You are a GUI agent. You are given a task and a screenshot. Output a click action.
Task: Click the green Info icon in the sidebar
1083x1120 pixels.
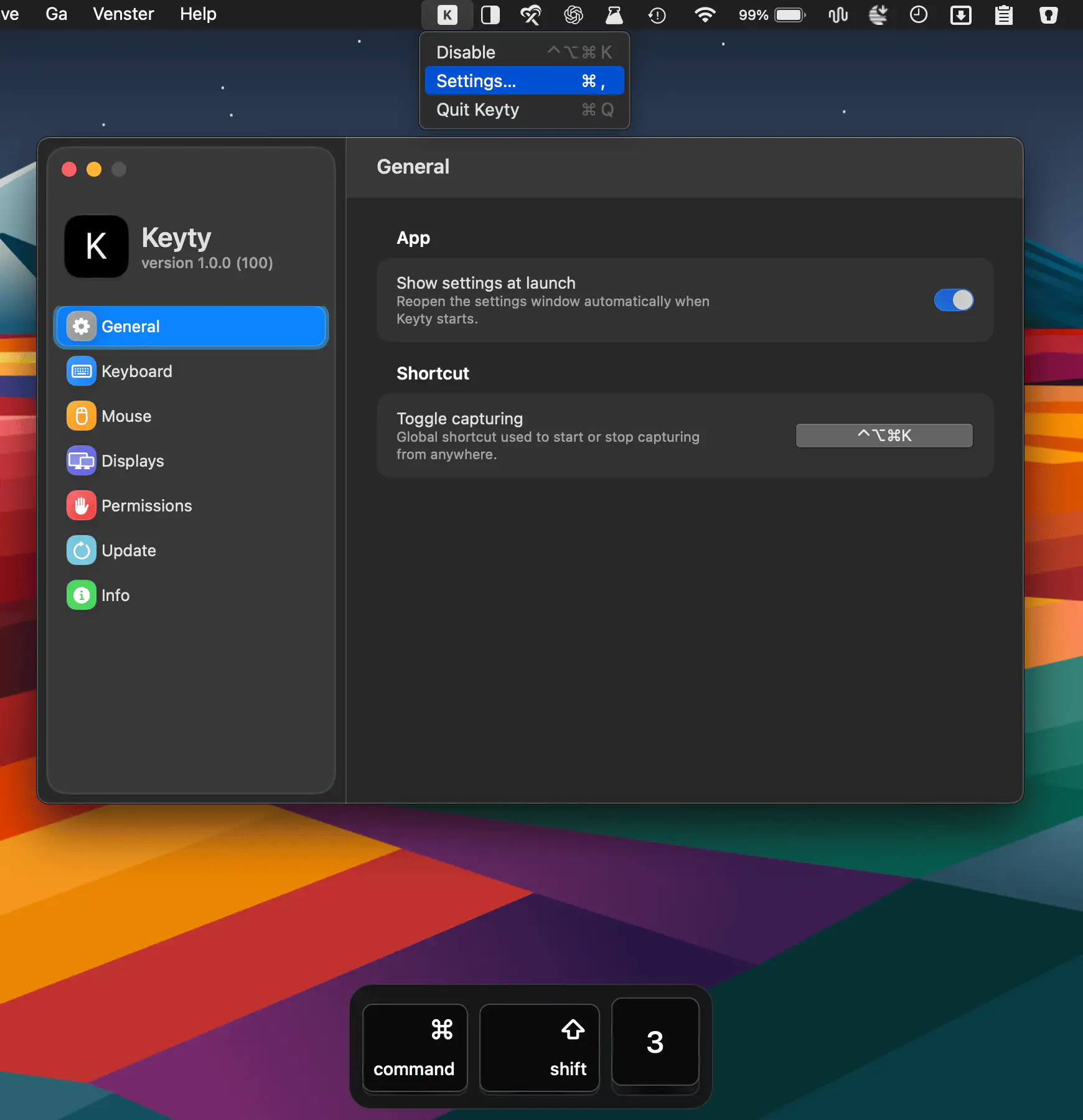pyautogui.click(x=82, y=595)
